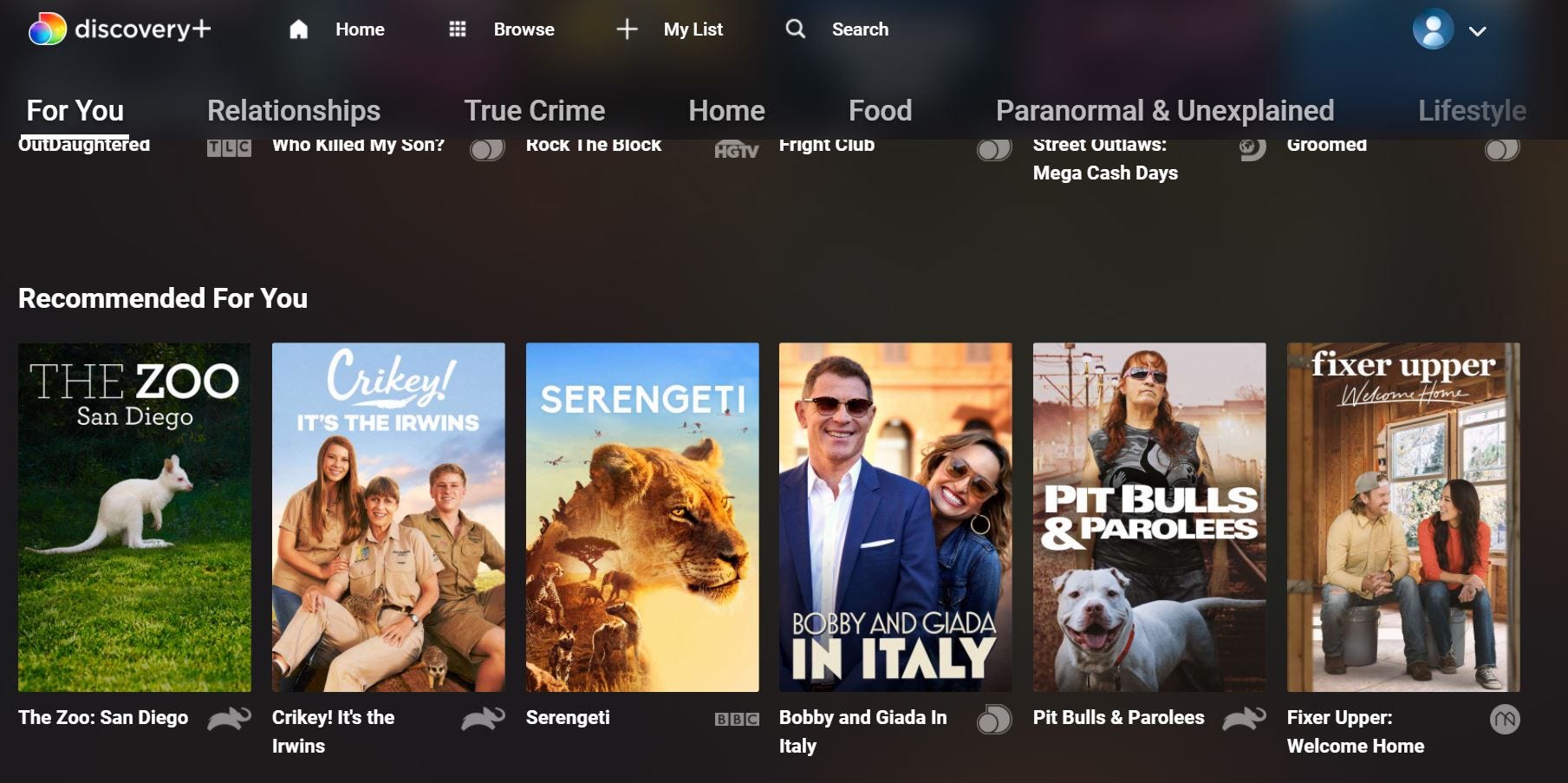
Task: Click the Search magnifier icon
Action: (795, 29)
